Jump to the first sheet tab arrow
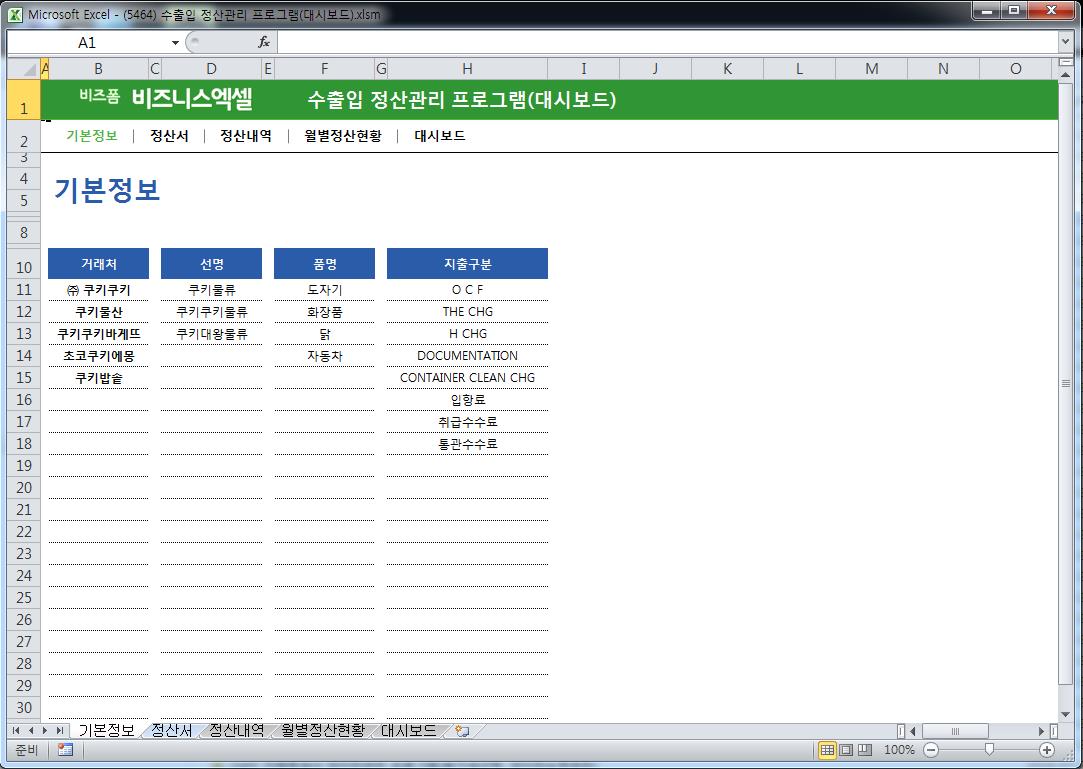This screenshot has height=769, width=1083. tap(16, 731)
